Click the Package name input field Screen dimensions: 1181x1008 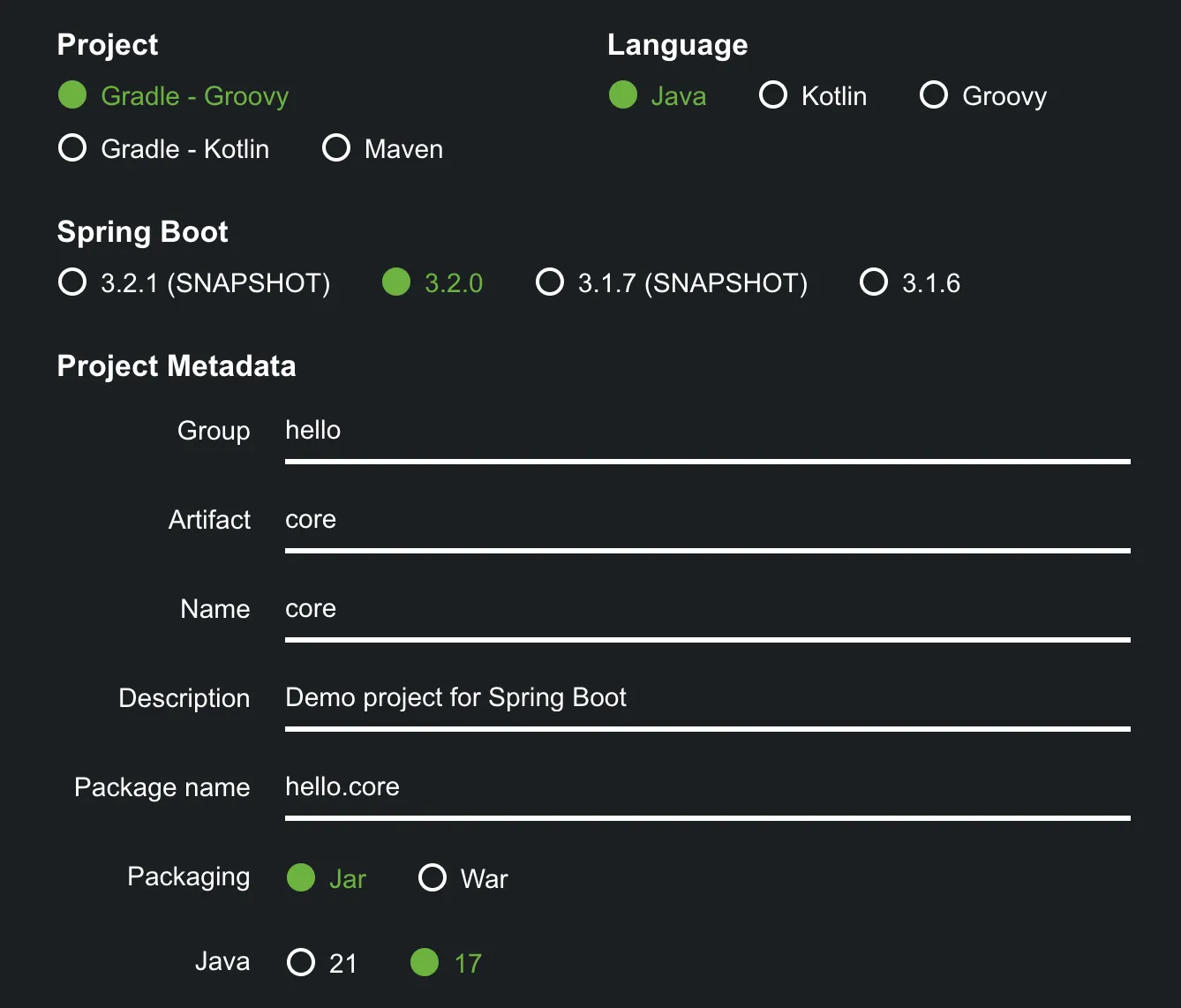(706, 788)
